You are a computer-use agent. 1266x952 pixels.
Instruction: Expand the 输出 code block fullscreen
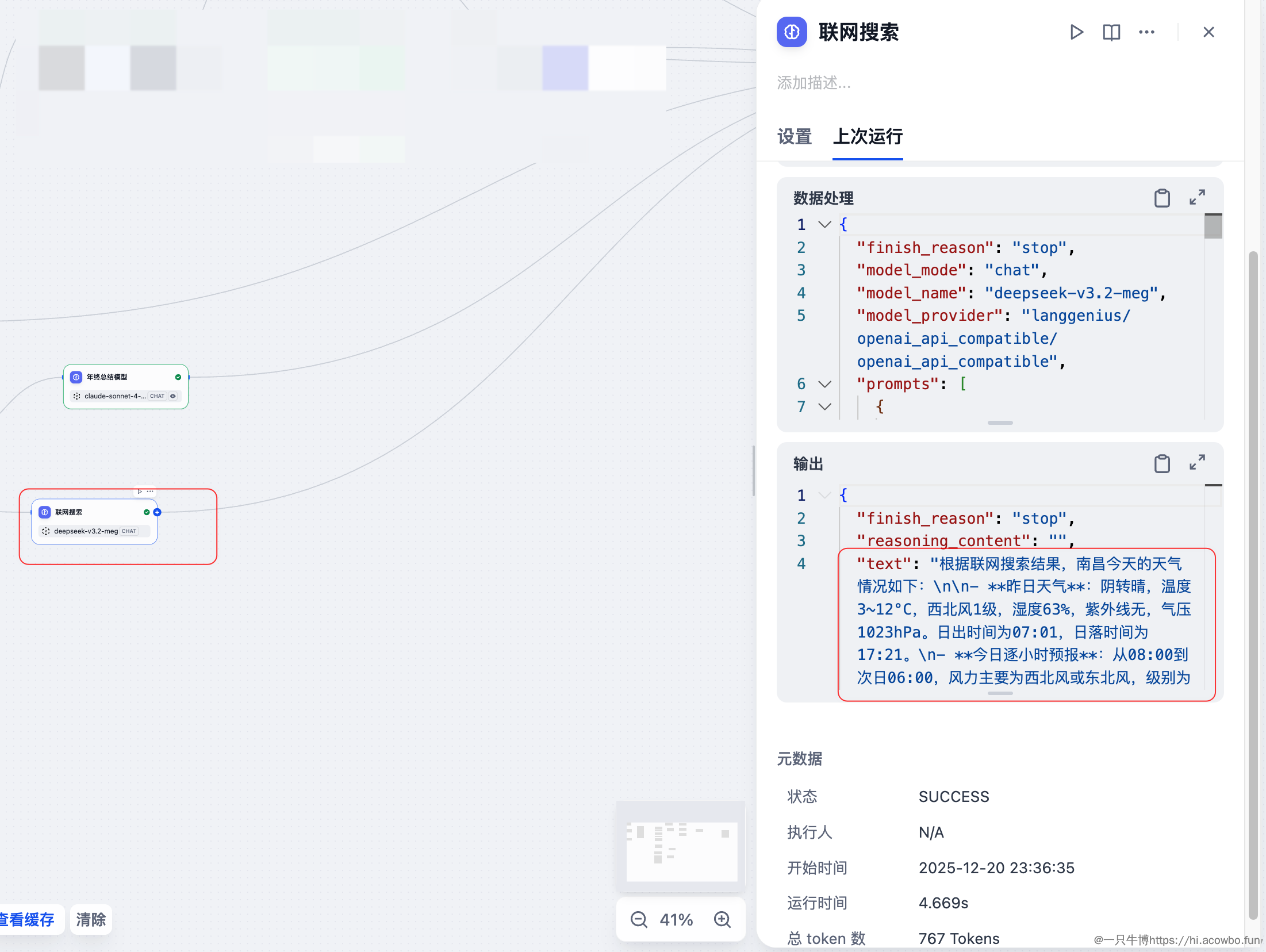(x=1197, y=463)
